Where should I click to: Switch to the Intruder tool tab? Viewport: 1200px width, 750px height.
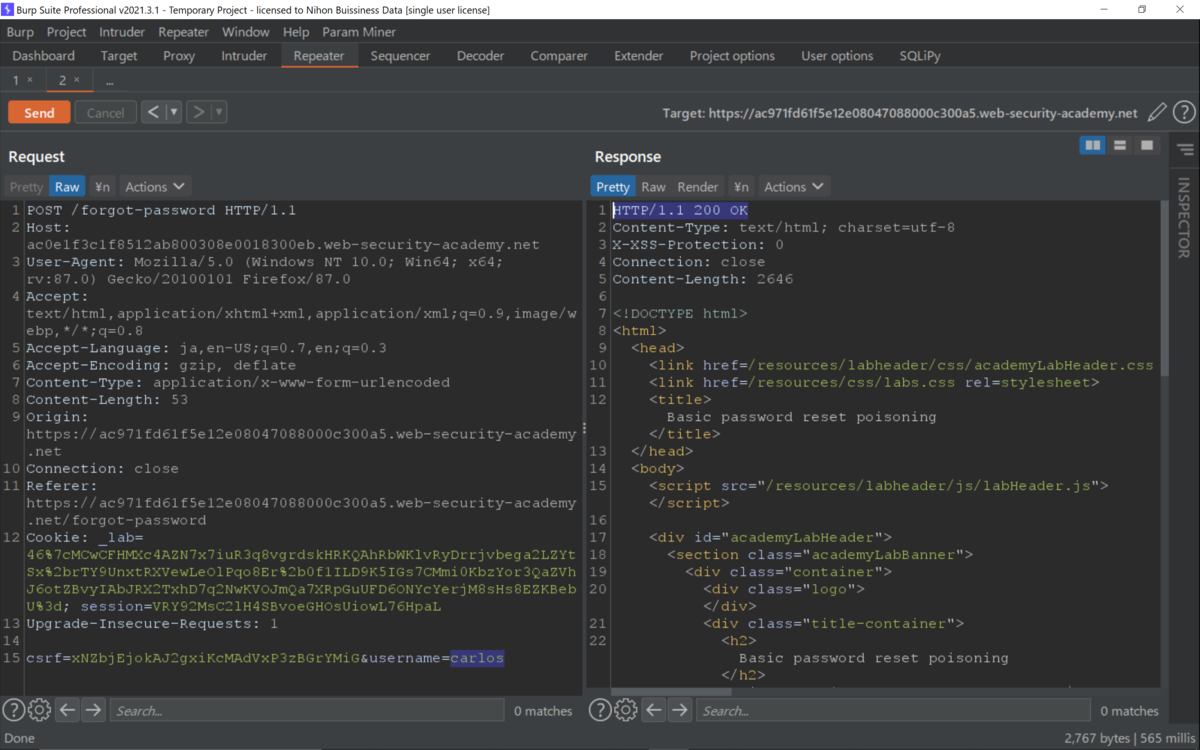(x=244, y=56)
